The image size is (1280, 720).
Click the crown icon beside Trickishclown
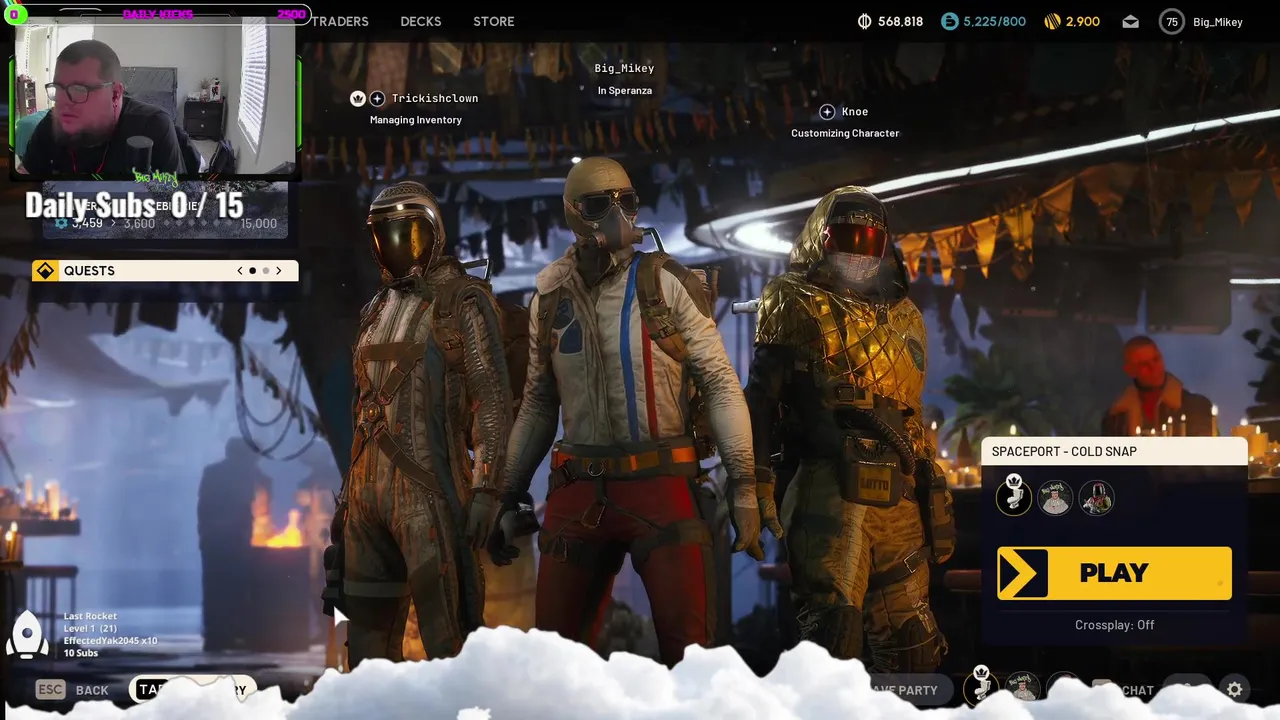tap(357, 98)
